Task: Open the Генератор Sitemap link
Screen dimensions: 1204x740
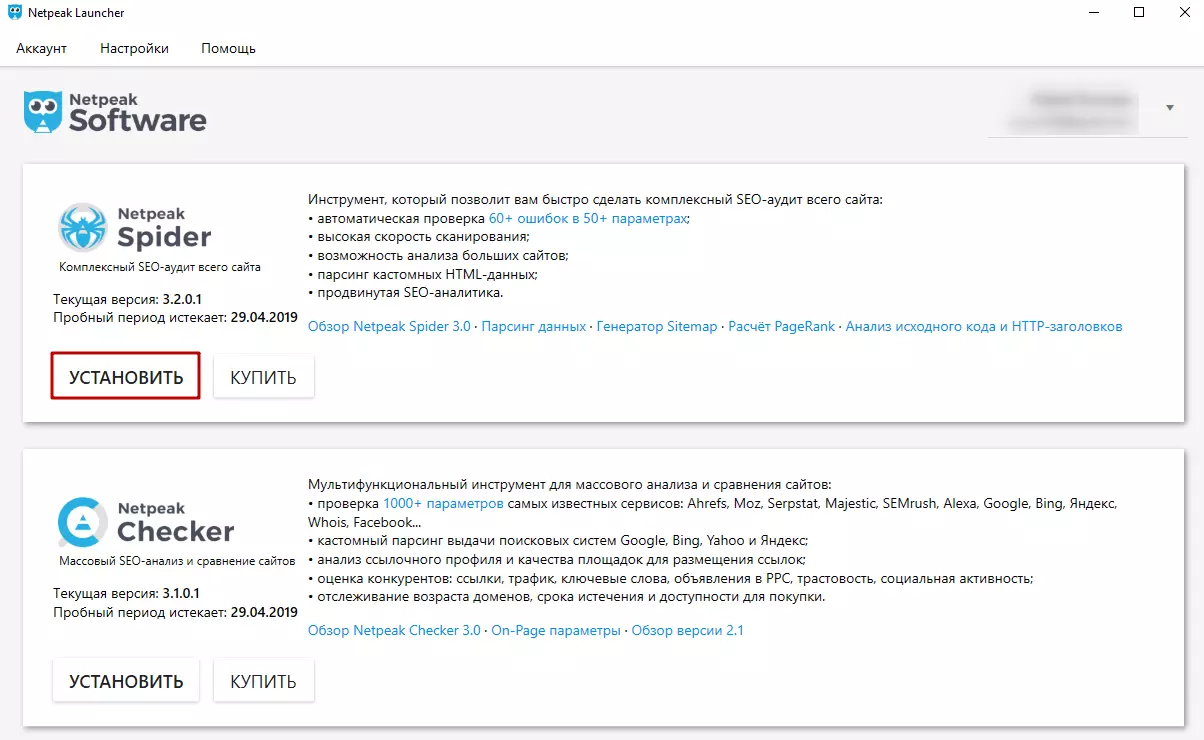Action: (657, 326)
